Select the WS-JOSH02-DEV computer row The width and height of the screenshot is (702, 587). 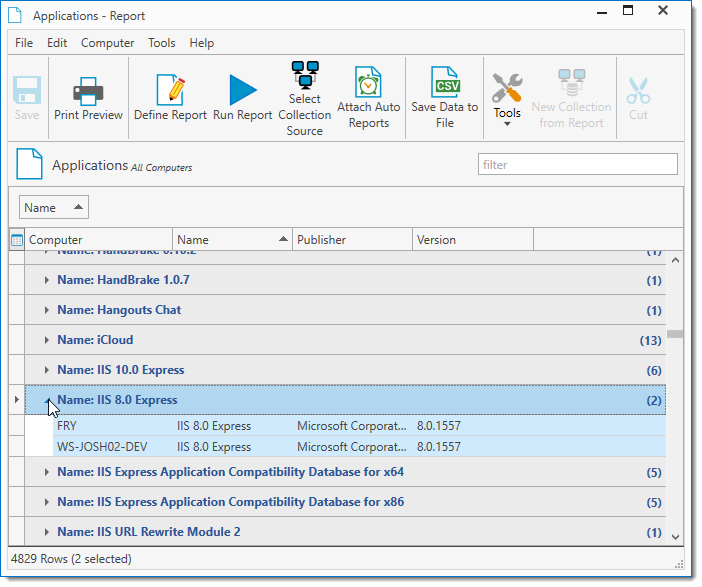(x=359, y=447)
